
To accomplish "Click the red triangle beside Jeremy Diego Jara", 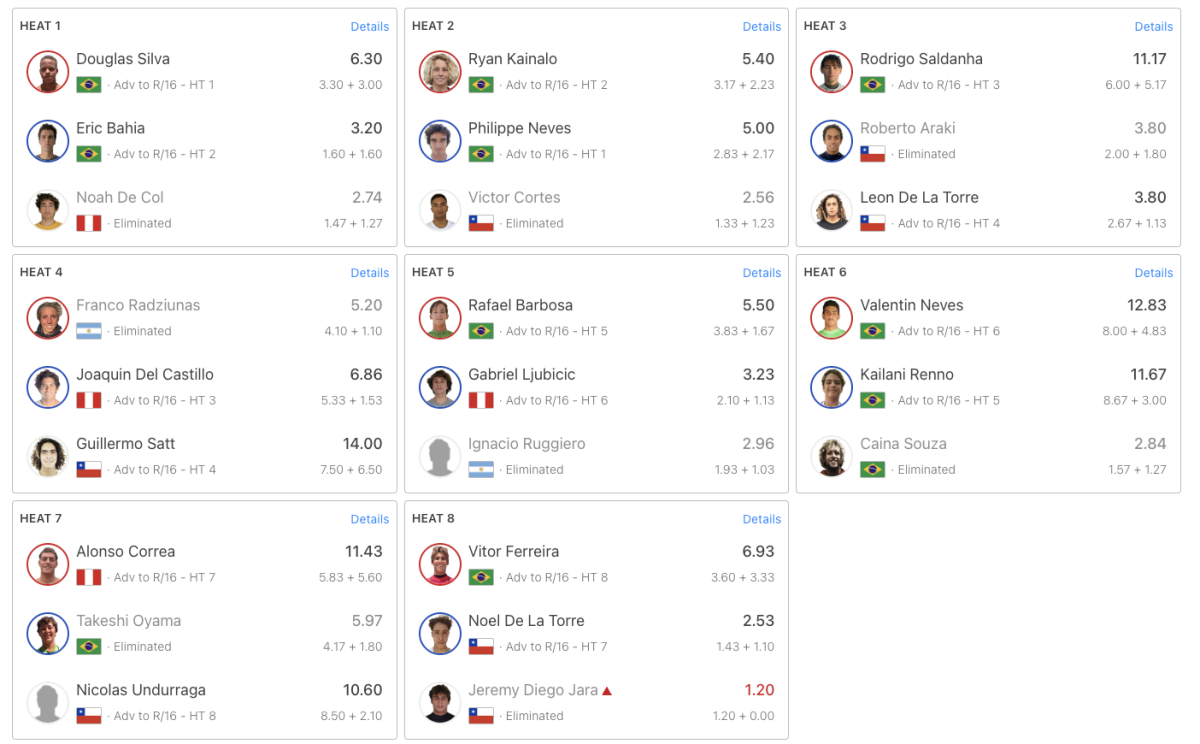I will pyautogui.click(x=606, y=691).
